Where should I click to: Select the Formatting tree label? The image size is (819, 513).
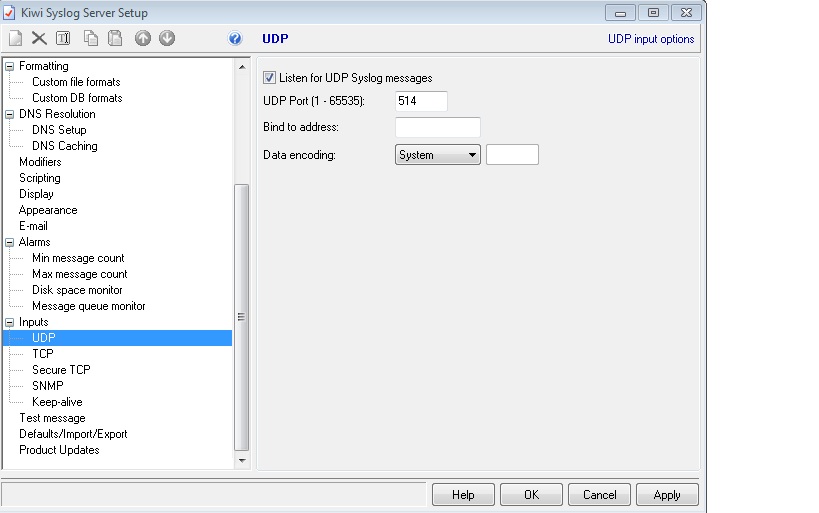[x=44, y=66]
